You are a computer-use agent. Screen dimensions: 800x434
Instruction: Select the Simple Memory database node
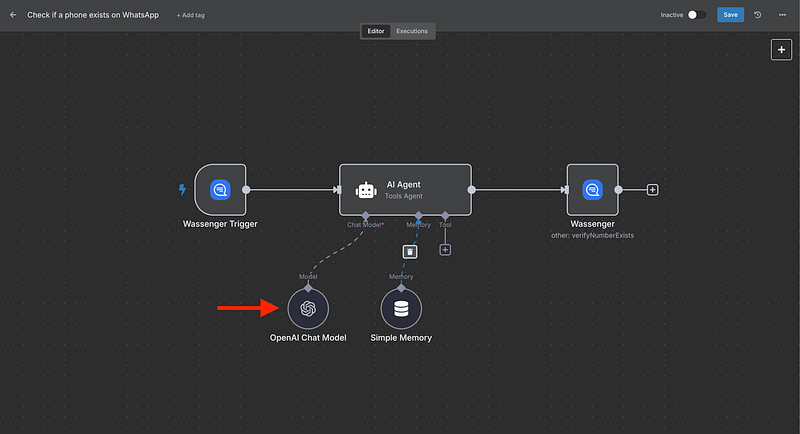(x=401, y=309)
